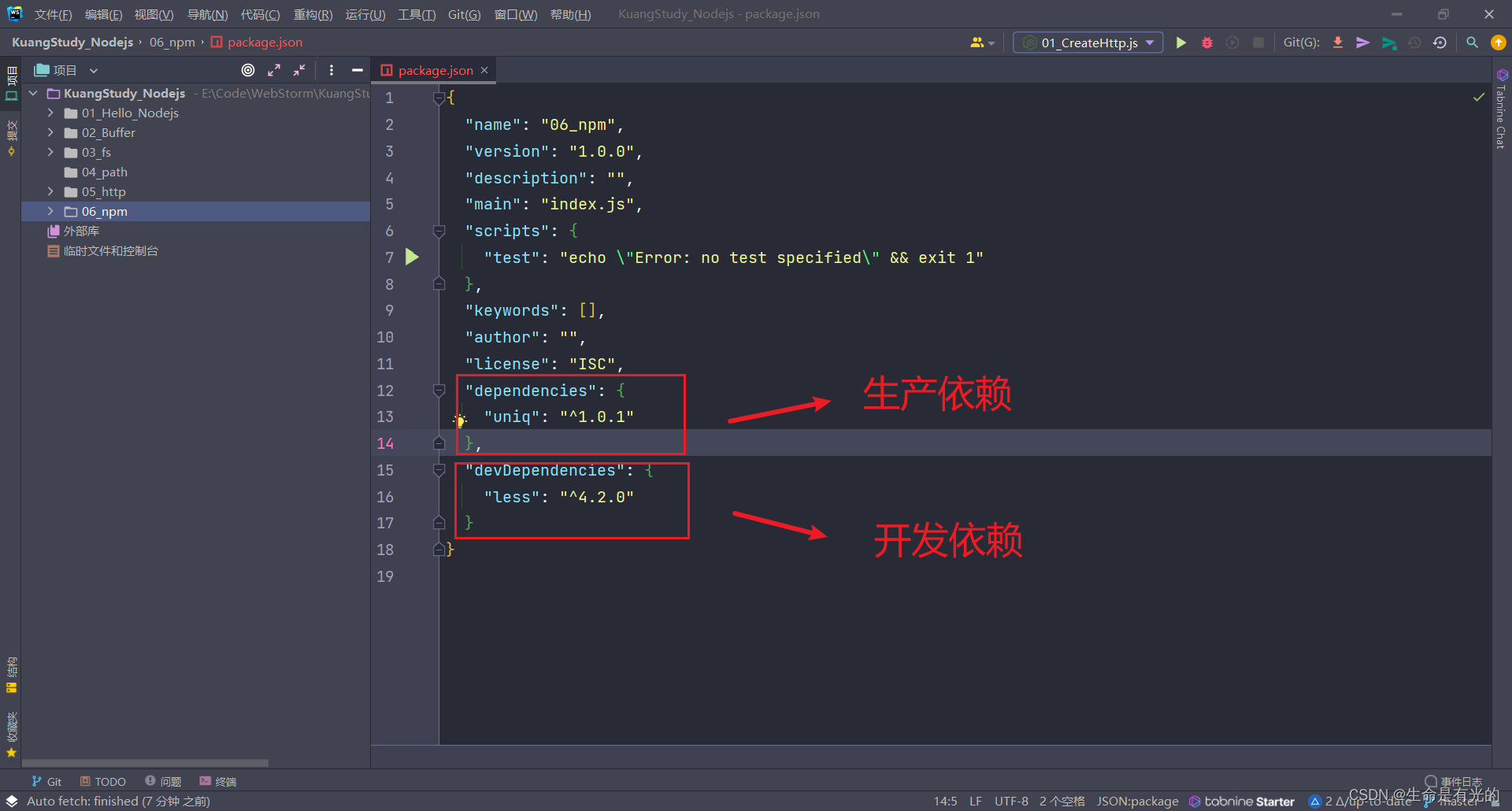The image size is (1512, 811).
Task: Expand all nodes in the project tree
Action: click(274, 70)
